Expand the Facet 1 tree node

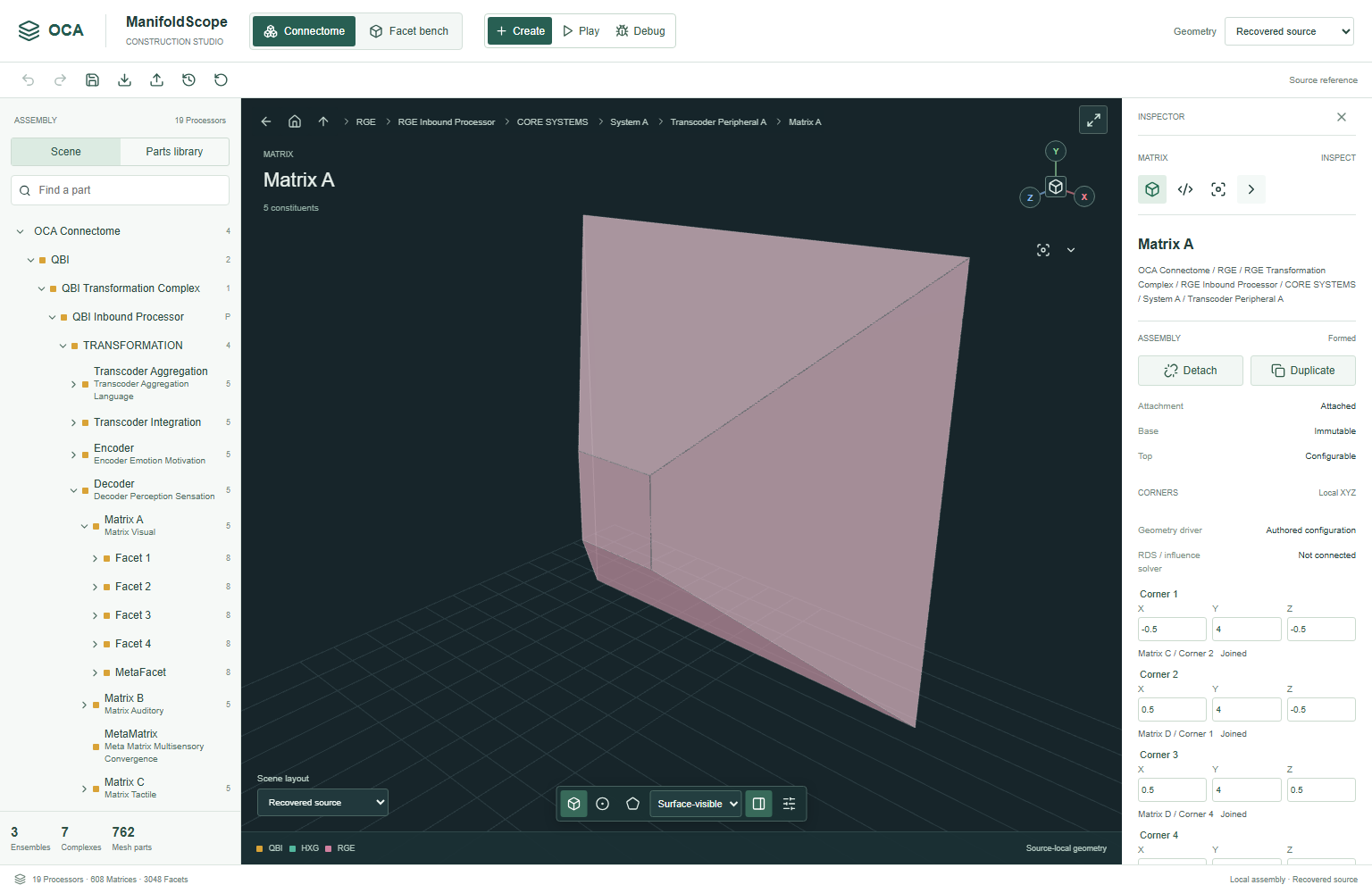point(95,559)
